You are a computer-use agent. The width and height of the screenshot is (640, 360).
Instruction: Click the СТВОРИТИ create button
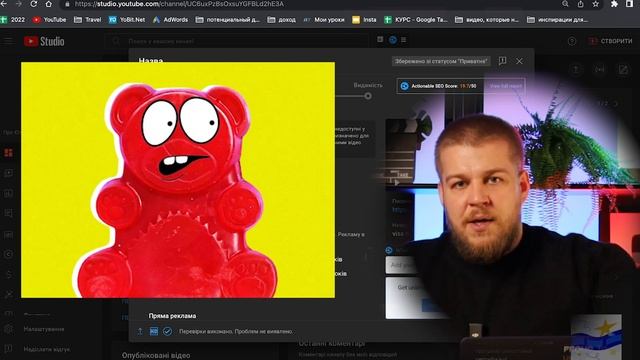(611, 41)
